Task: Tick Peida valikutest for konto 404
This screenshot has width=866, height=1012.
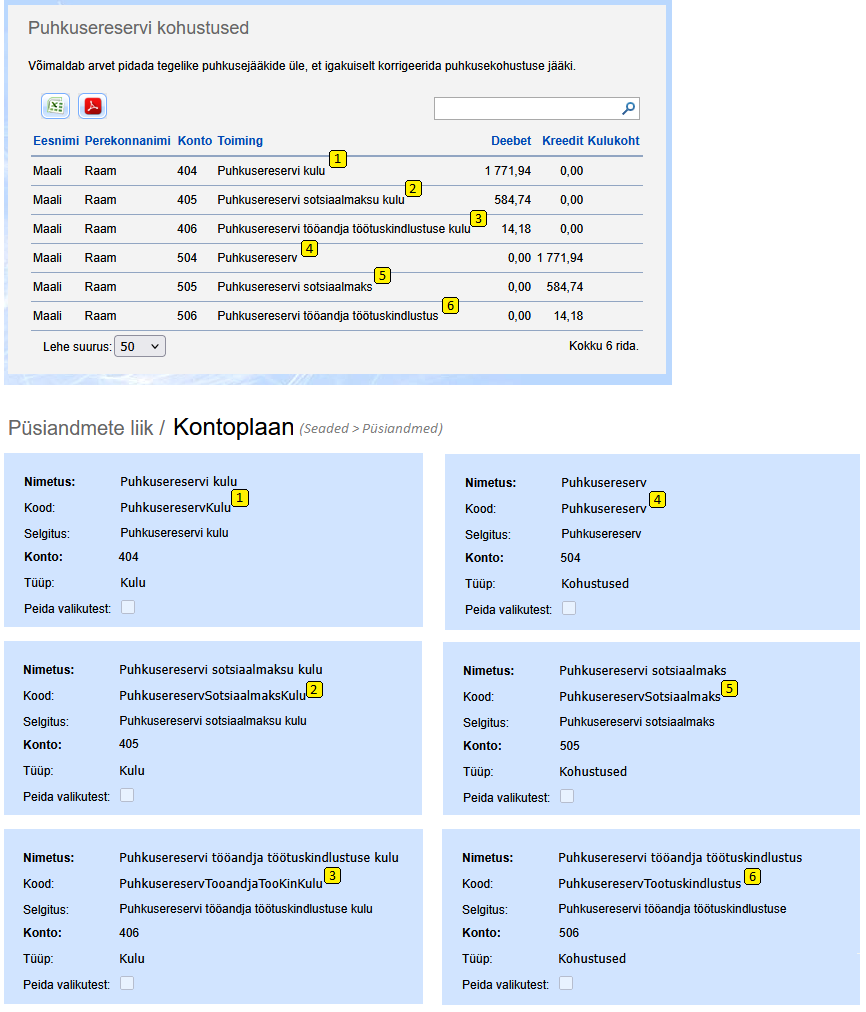Action: pos(127,607)
